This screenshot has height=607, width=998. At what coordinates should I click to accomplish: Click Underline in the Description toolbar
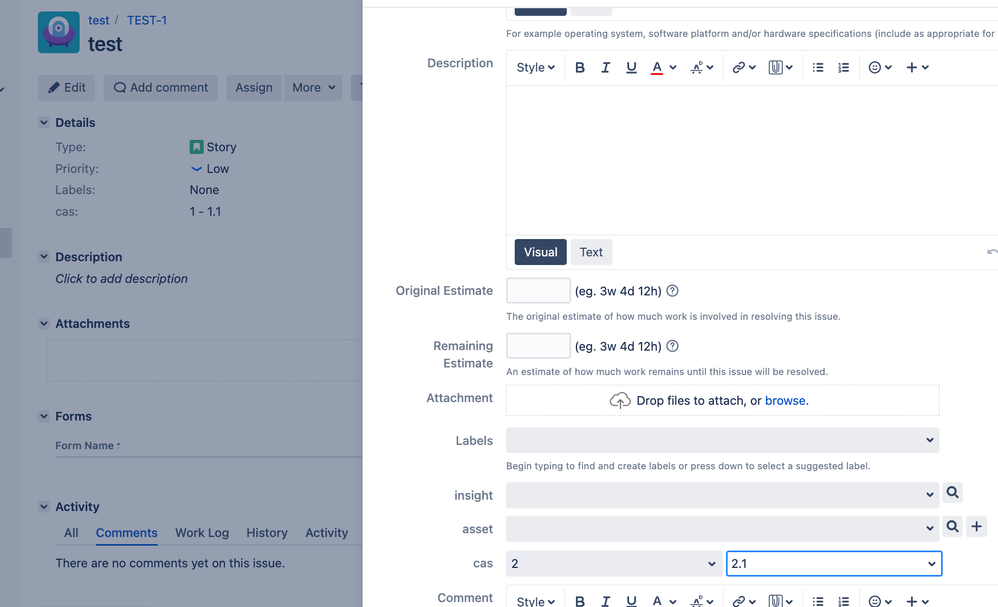click(631, 67)
